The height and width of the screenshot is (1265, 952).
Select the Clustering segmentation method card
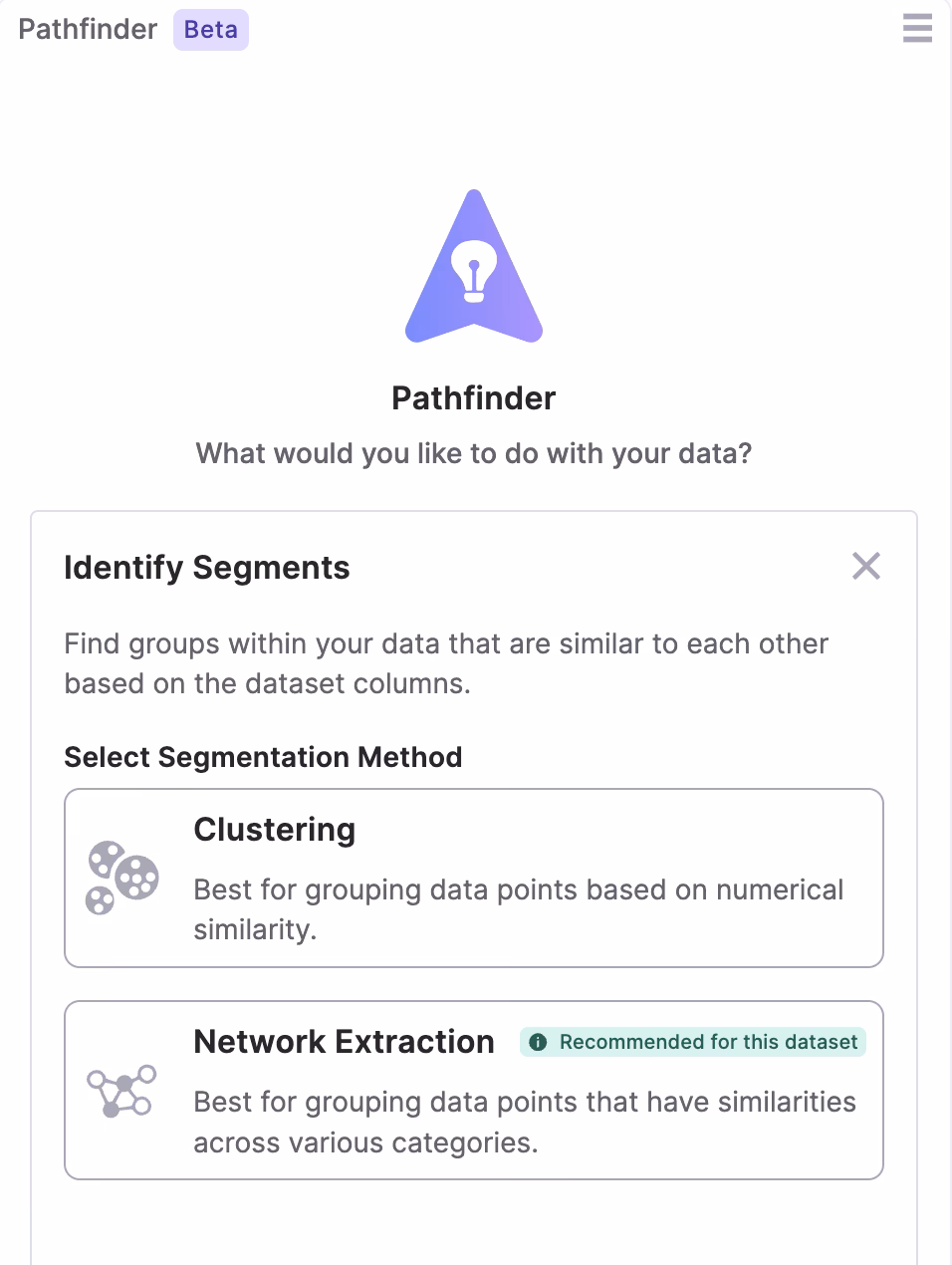point(474,878)
